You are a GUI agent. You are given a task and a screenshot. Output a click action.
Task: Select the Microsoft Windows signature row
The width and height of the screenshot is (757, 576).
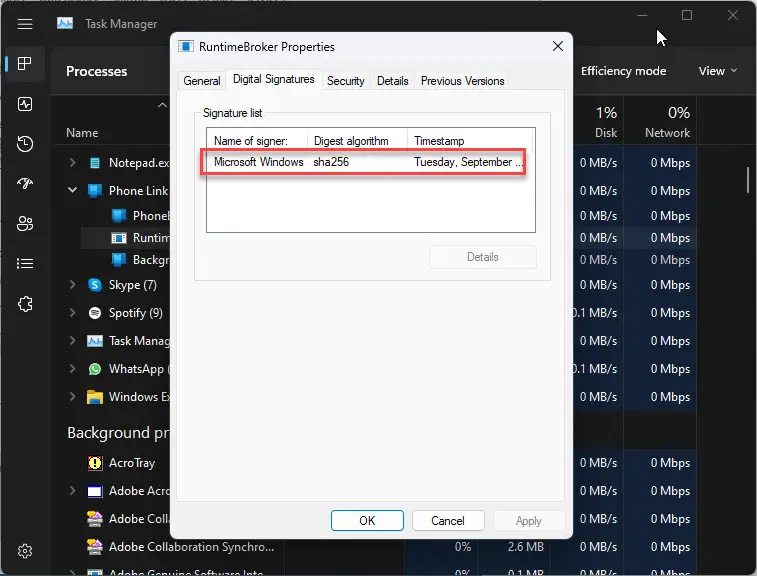click(x=370, y=162)
